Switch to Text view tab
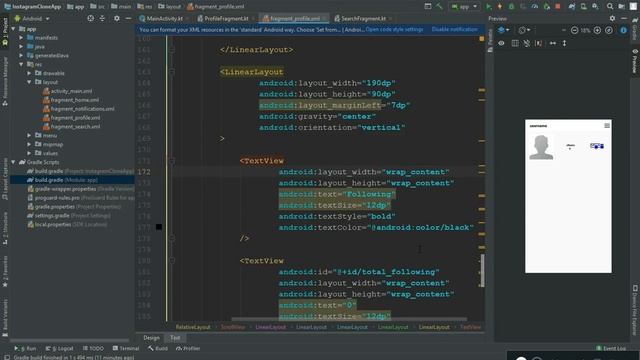This screenshot has width=640, height=360. tap(175, 338)
